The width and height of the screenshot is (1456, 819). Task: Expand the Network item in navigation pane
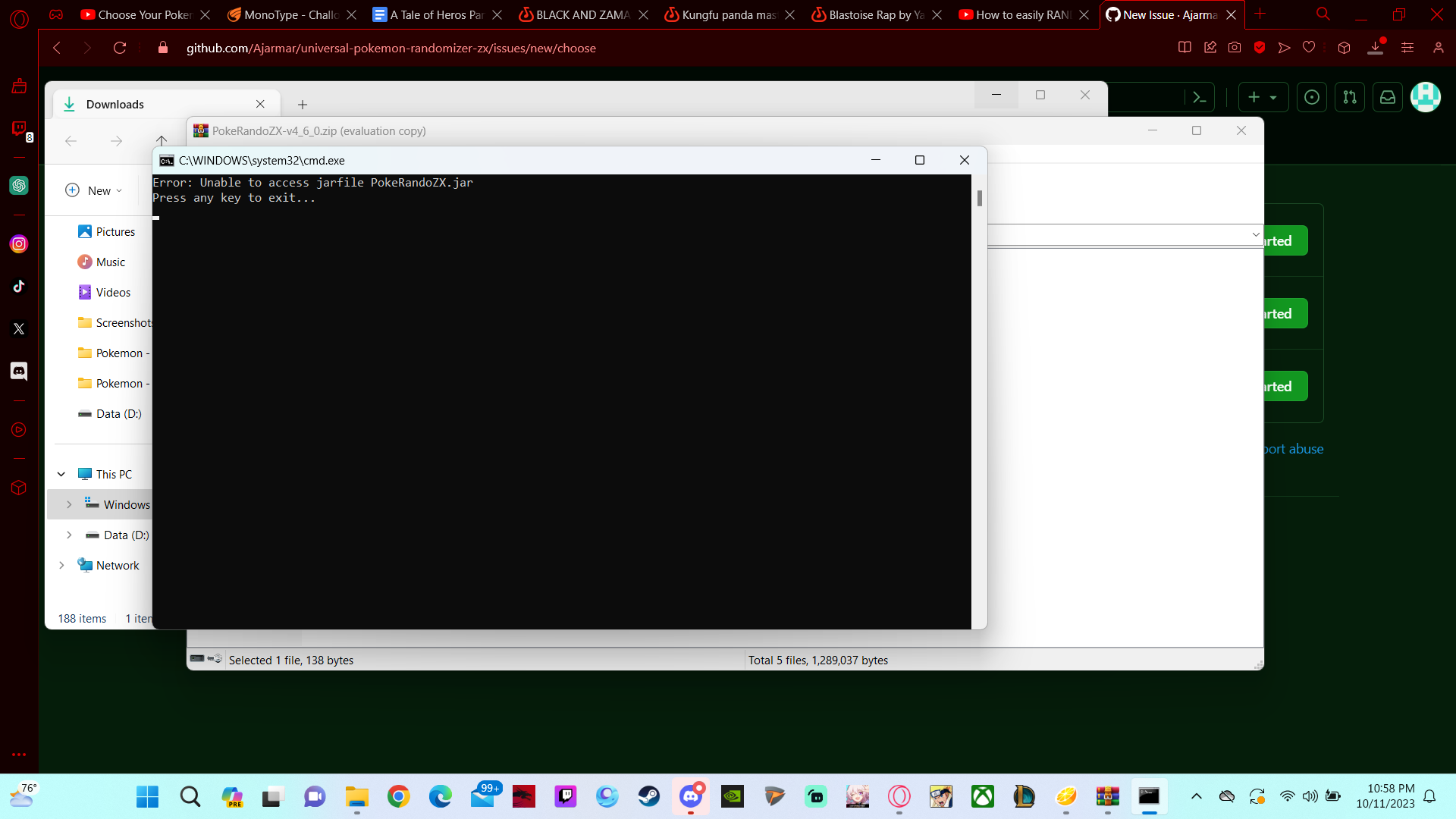[61, 565]
